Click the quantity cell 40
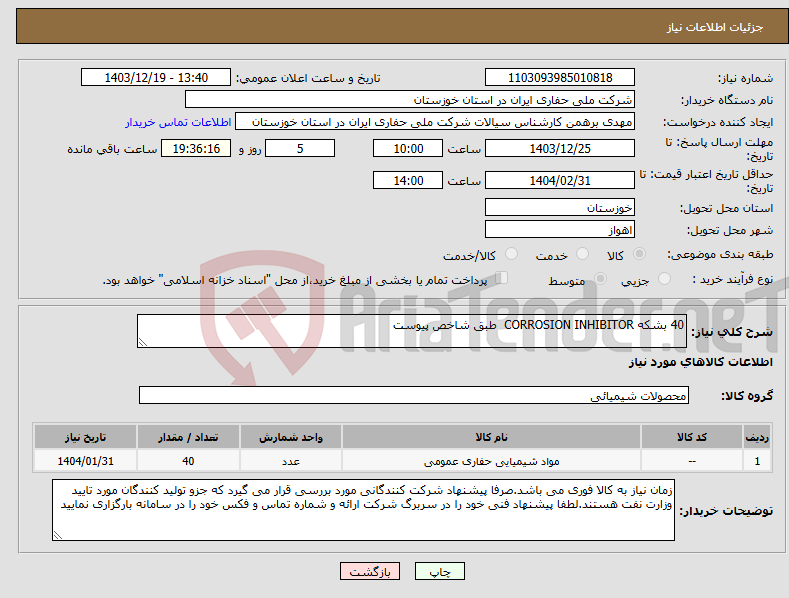The width and height of the screenshot is (789, 598). [x=188, y=461]
